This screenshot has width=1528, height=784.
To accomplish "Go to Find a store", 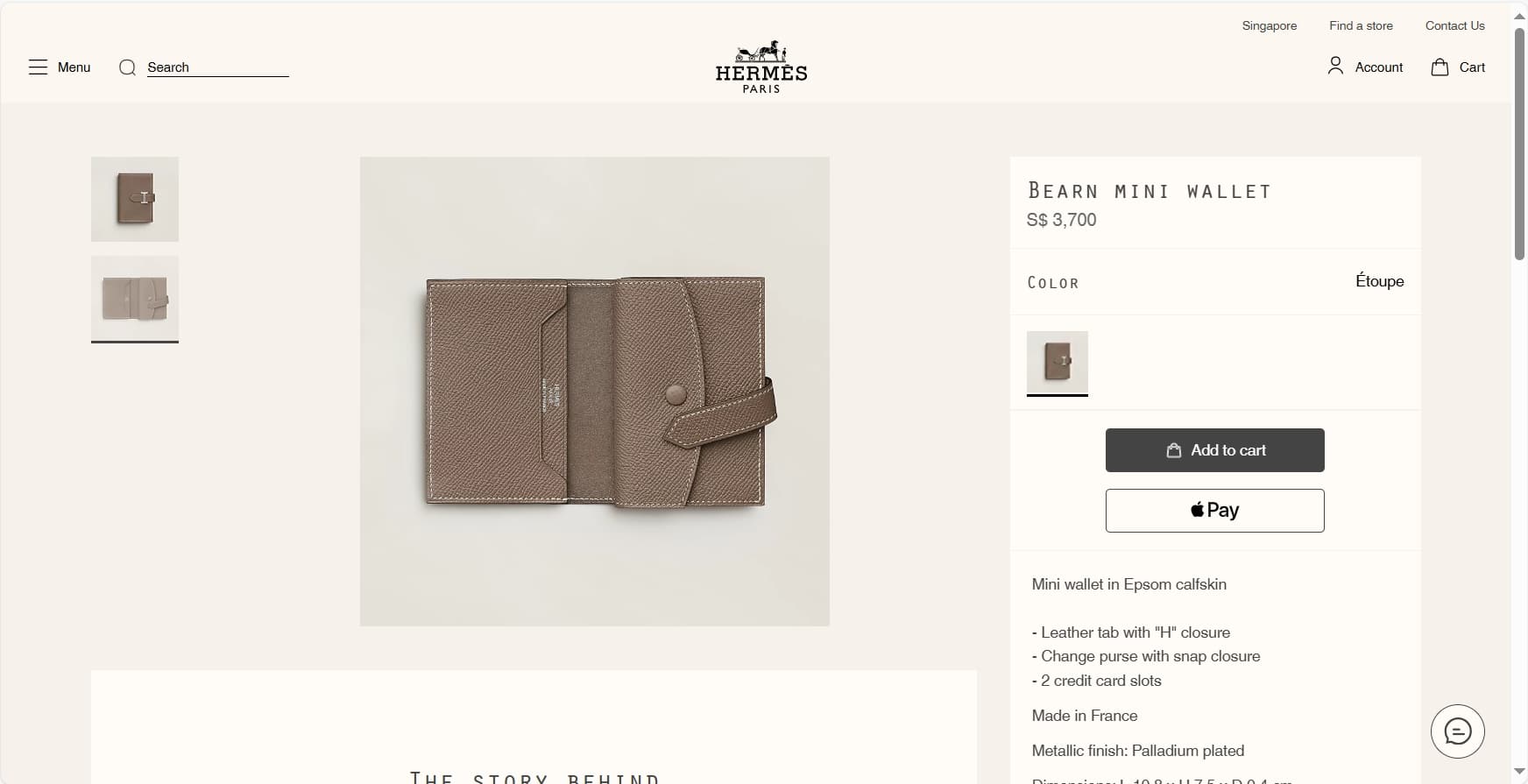I will click(1361, 25).
